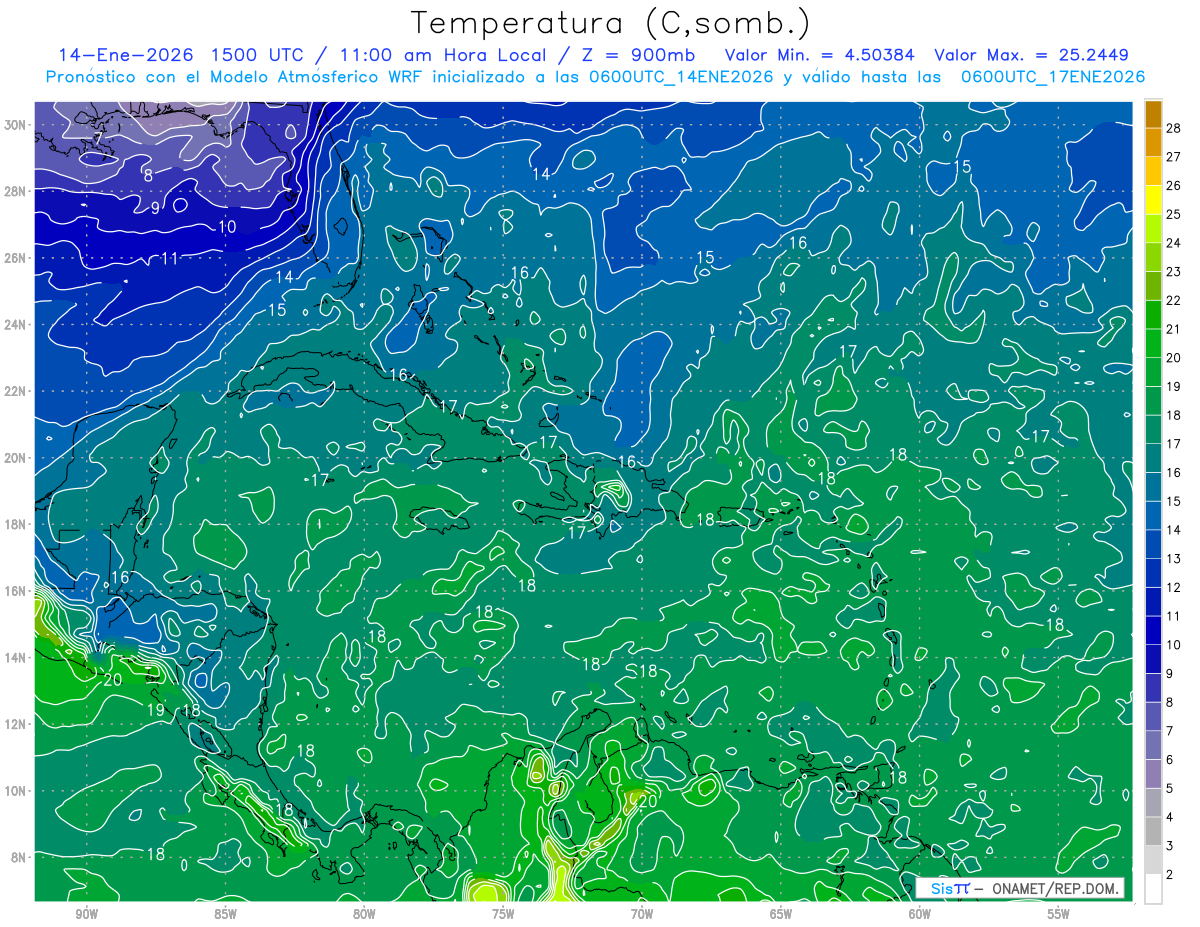Click the 8N latitude label

[17, 857]
